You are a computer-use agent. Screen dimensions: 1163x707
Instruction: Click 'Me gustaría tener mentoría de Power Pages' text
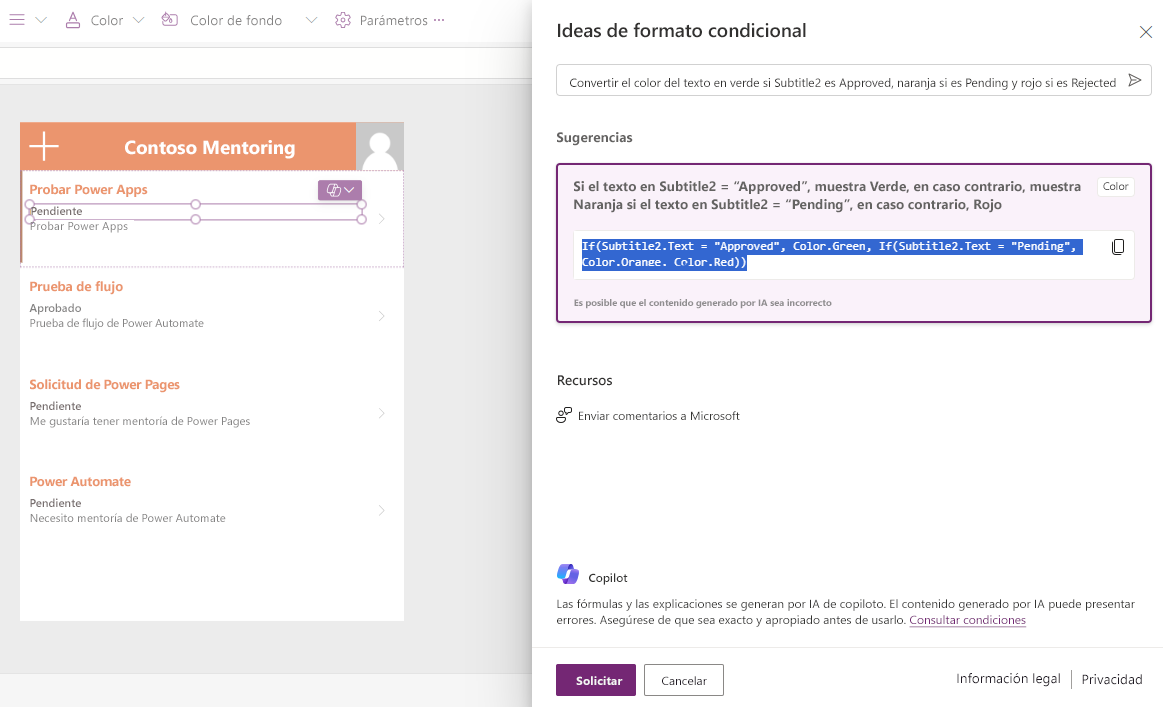point(140,421)
